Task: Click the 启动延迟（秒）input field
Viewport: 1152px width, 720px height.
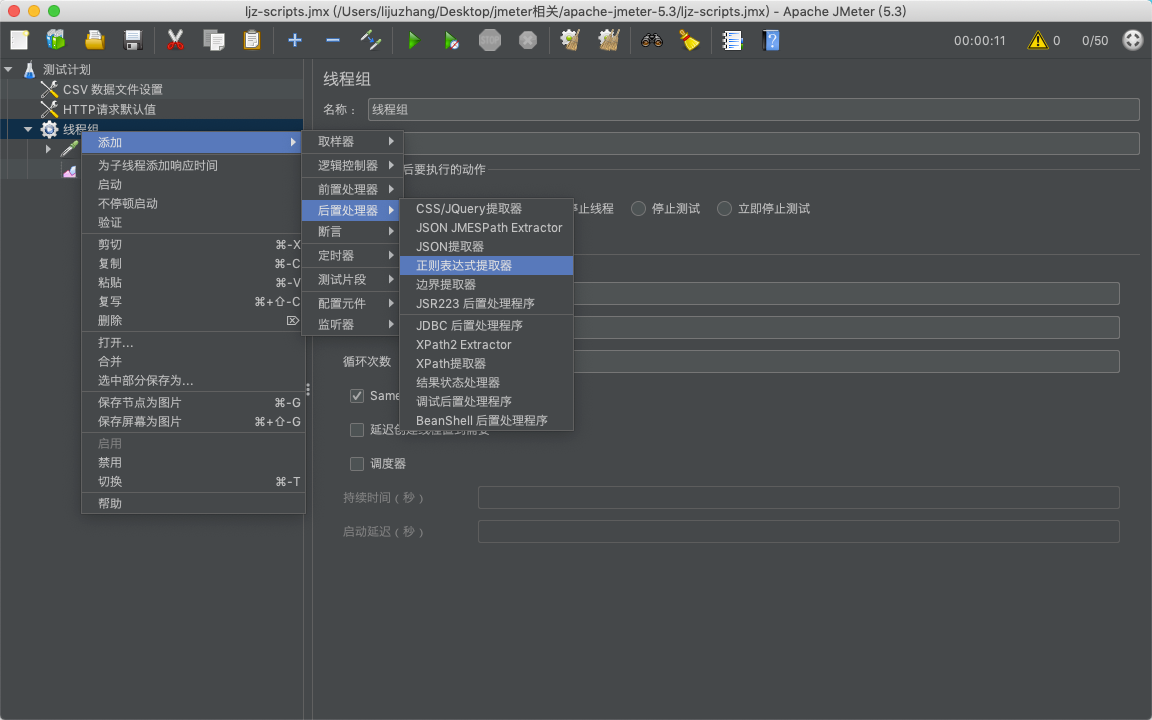Action: (799, 531)
